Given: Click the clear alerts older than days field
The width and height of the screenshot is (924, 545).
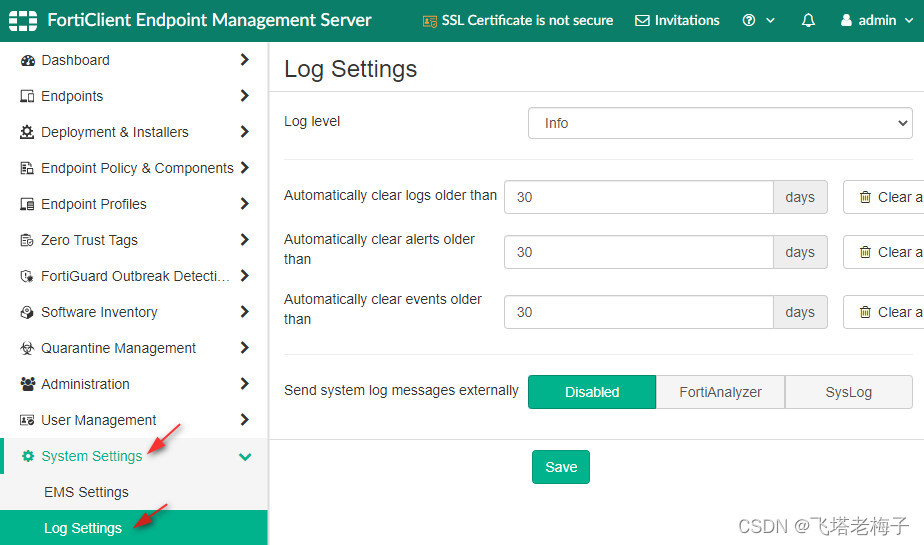Looking at the screenshot, I should (639, 252).
